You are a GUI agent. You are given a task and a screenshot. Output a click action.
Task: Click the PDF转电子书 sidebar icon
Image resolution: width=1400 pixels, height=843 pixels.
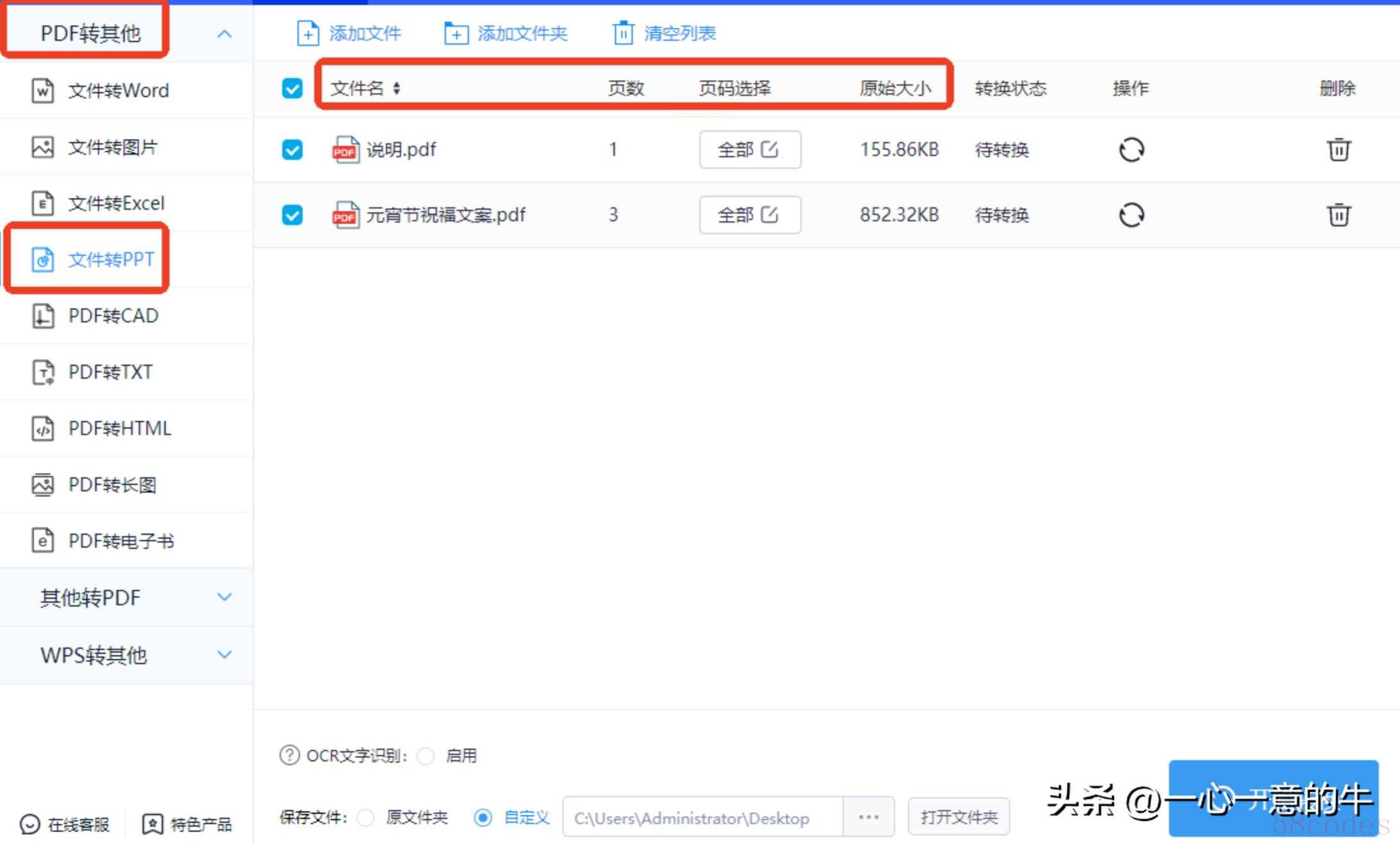(x=43, y=541)
